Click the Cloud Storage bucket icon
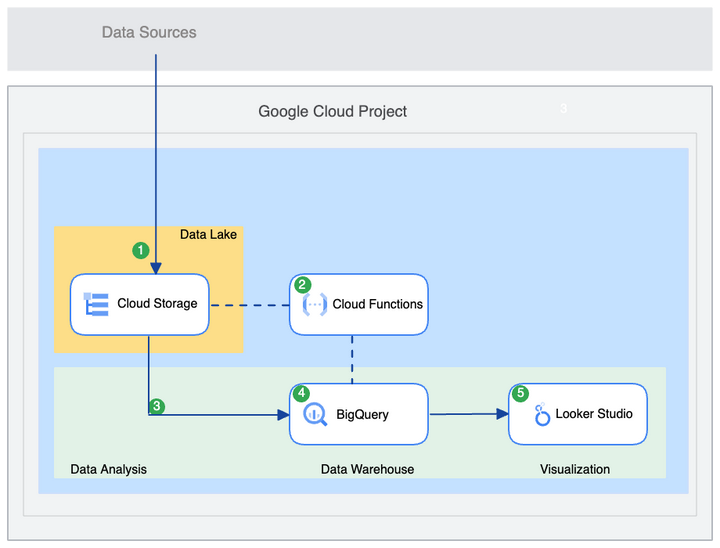Screen dimensions: 720x548 click(96, 304)
